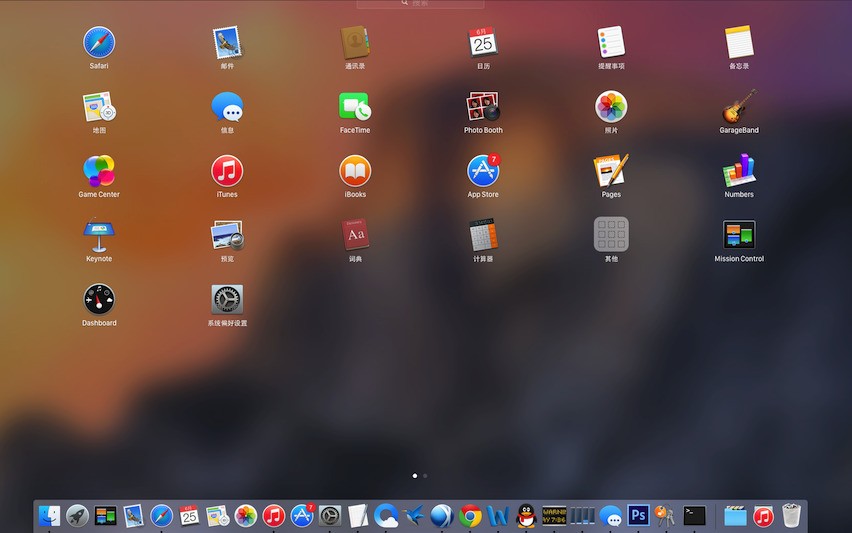
Task: Open Mission Control from the Launchpad grid
Action: (739, 235)
